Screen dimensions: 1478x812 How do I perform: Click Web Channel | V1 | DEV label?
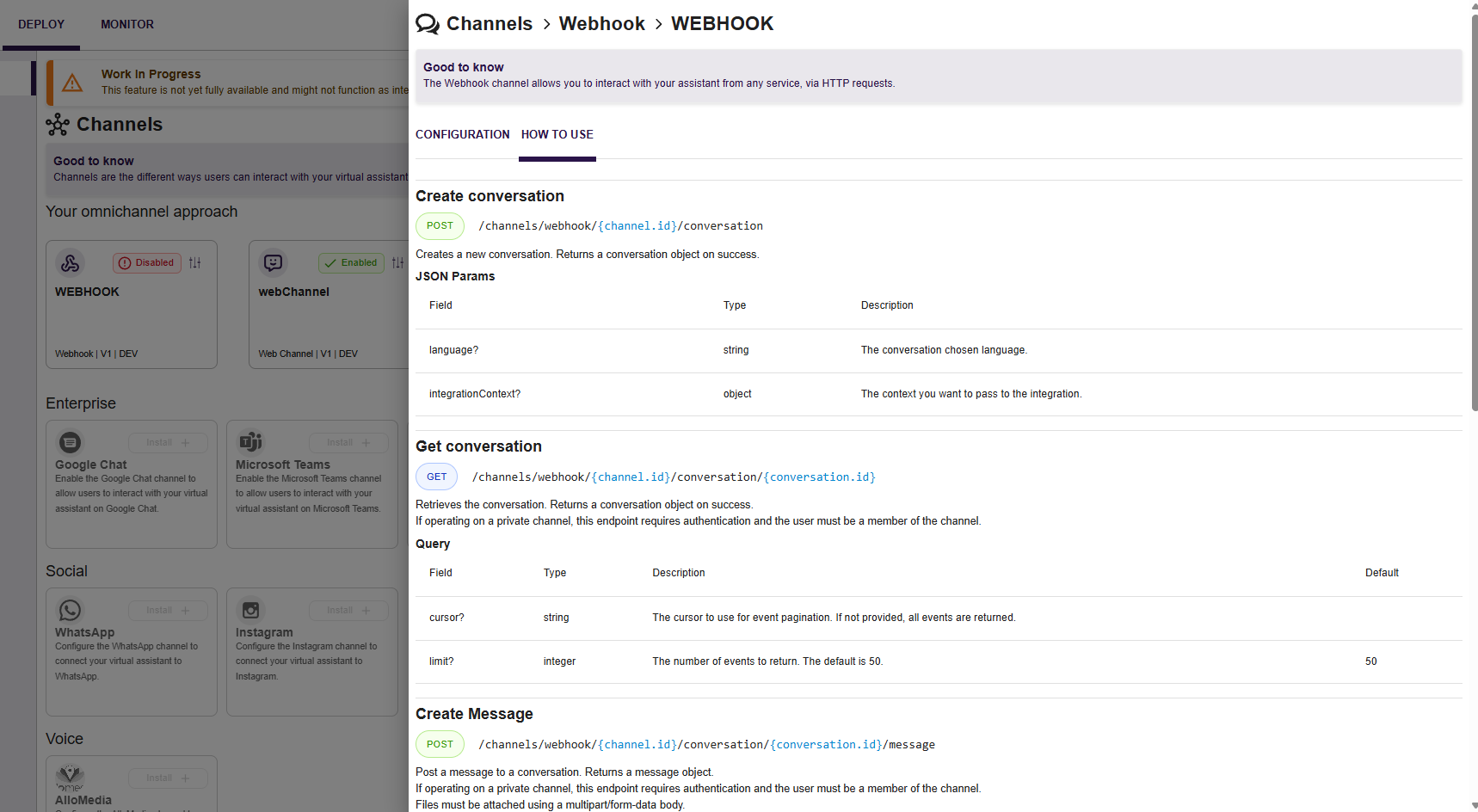pos(308,354)
